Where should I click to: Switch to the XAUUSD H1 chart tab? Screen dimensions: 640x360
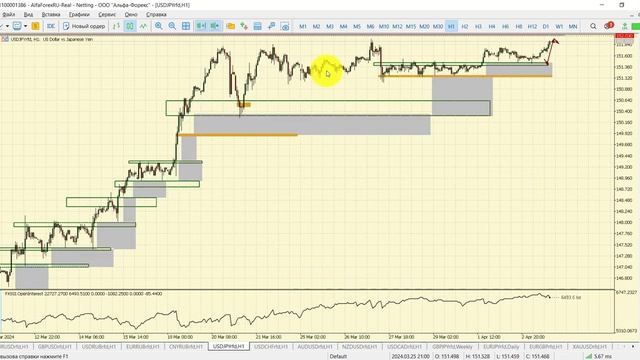pos(589,347)
